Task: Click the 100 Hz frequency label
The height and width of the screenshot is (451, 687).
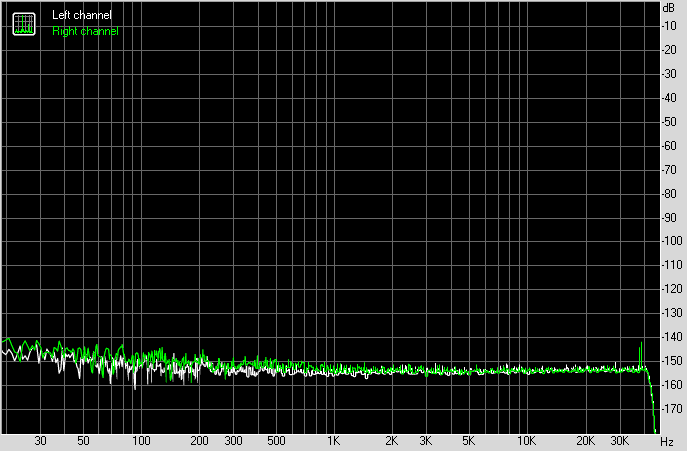Action: (141, 441)
